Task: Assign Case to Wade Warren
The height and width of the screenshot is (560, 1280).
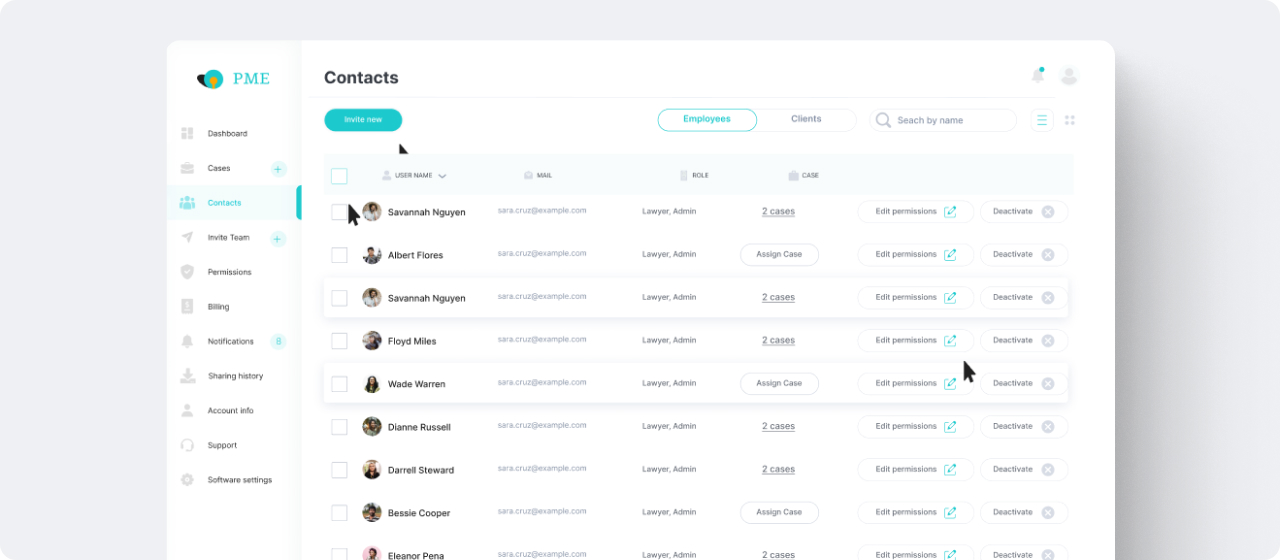Action: pos(779,384)
